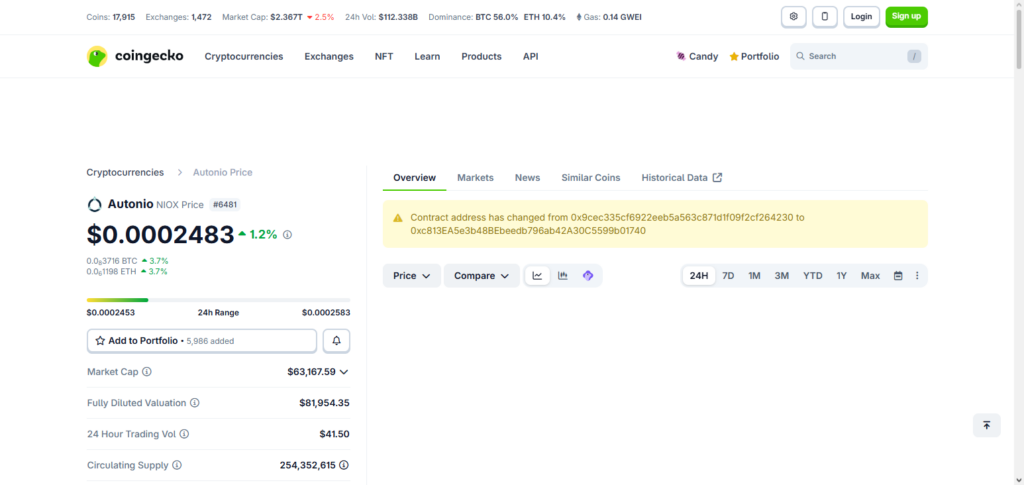Image resolution: width=1024 pixels, height=485 pixels.
Task: Click the price alert bell icon
Action: tap(336, 341)
